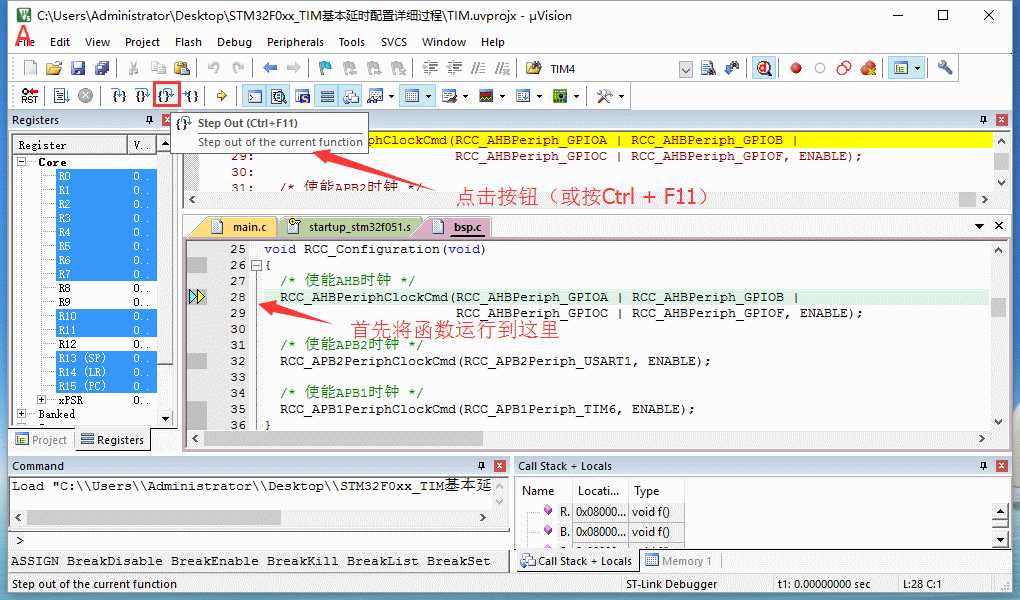Viewport: 1020px width, 600px height.
Task: Click the Reset CPU (RST) button
Action: point(29,96)
